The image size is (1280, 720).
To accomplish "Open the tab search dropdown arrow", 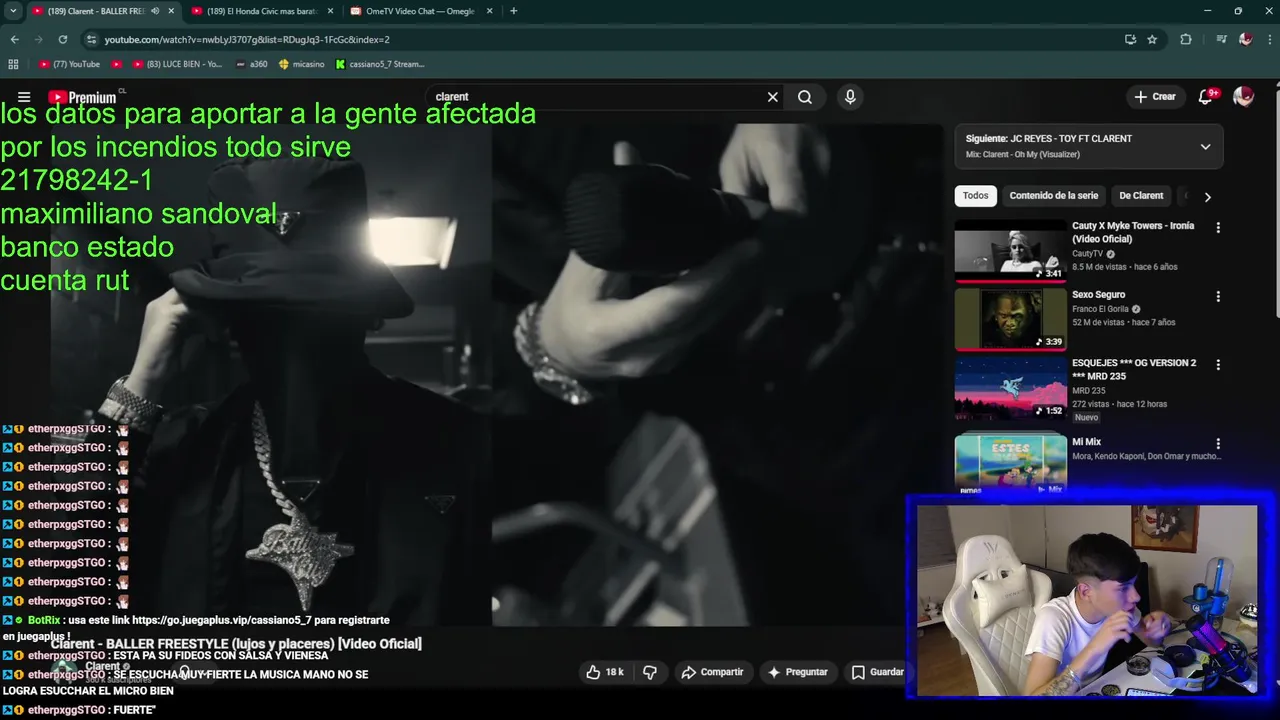I will [13, 11].
